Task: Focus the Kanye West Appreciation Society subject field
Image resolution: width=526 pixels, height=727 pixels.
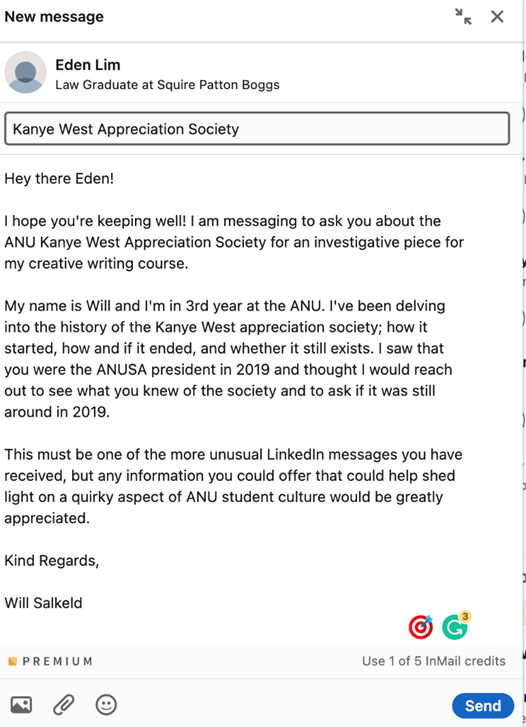Action: click(x=257, y=128)
